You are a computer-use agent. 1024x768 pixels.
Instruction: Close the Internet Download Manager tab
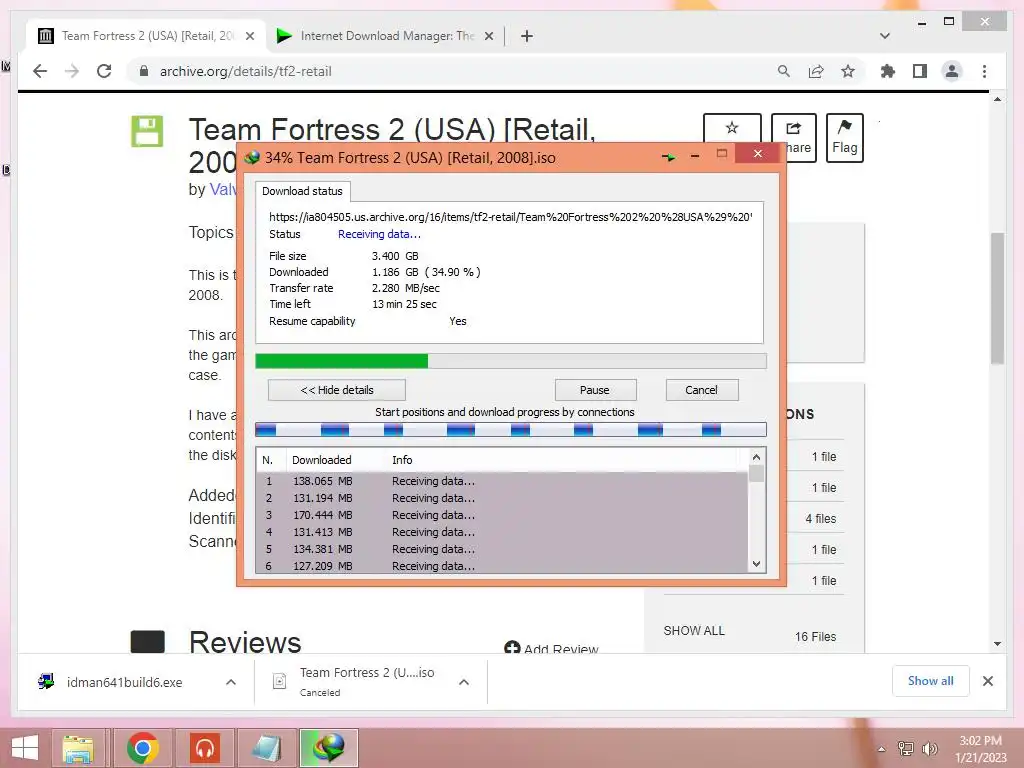pyautogui.click(x=488, y=37)
